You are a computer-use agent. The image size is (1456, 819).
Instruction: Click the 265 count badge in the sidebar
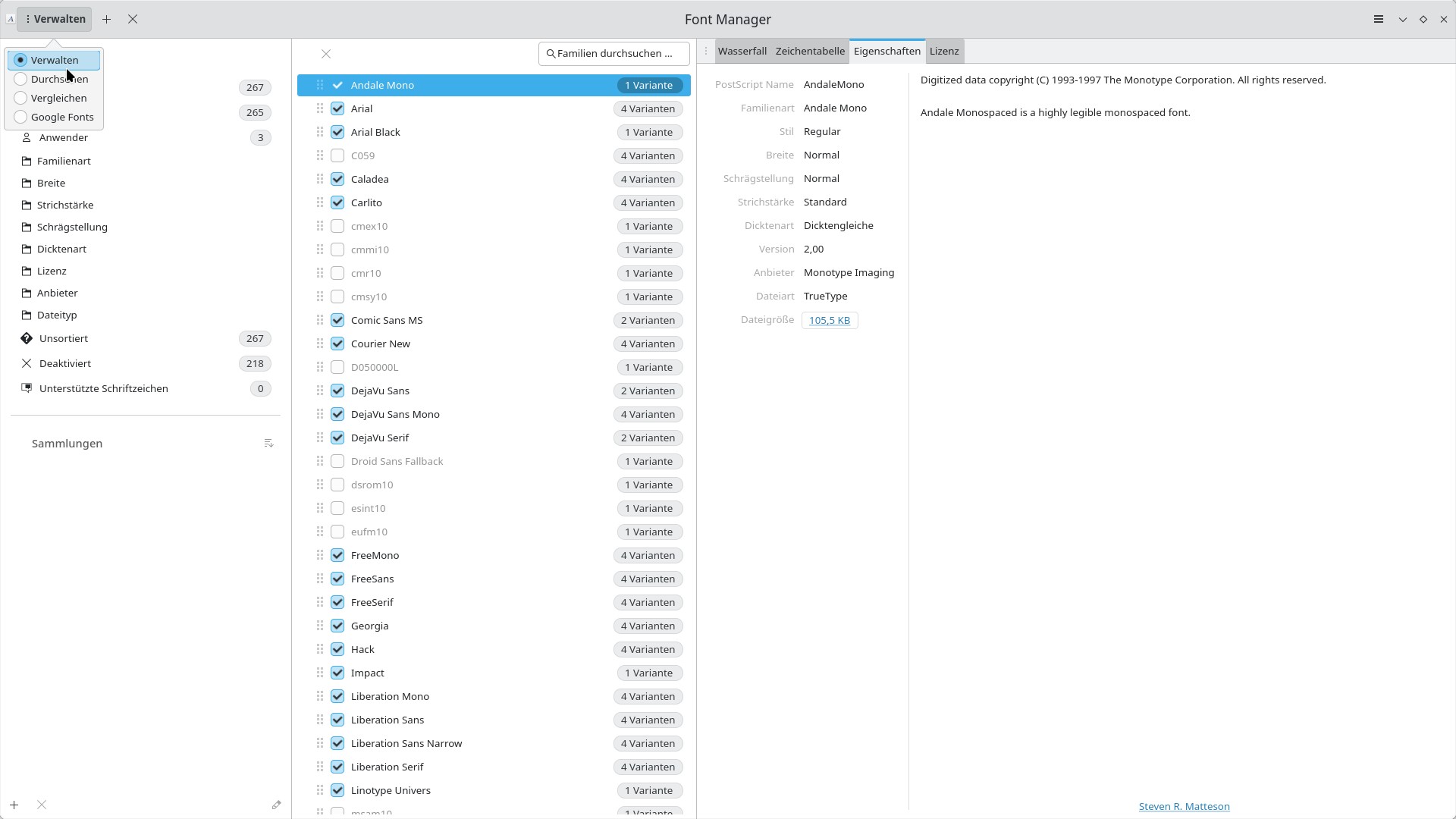click(255, 113)
